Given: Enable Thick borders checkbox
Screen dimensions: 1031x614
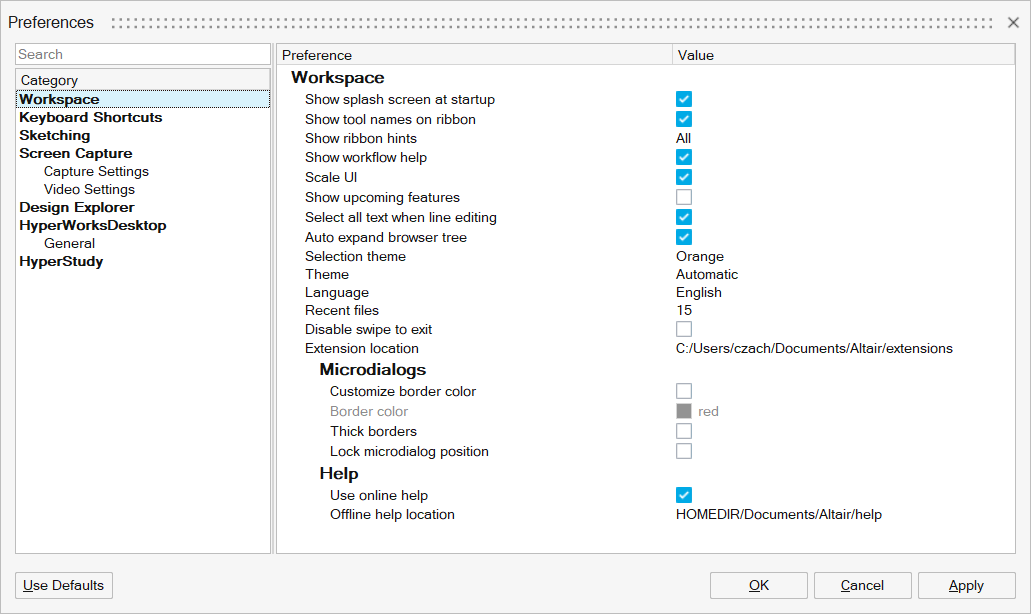Looking at the screenshot, I should 684,431.
